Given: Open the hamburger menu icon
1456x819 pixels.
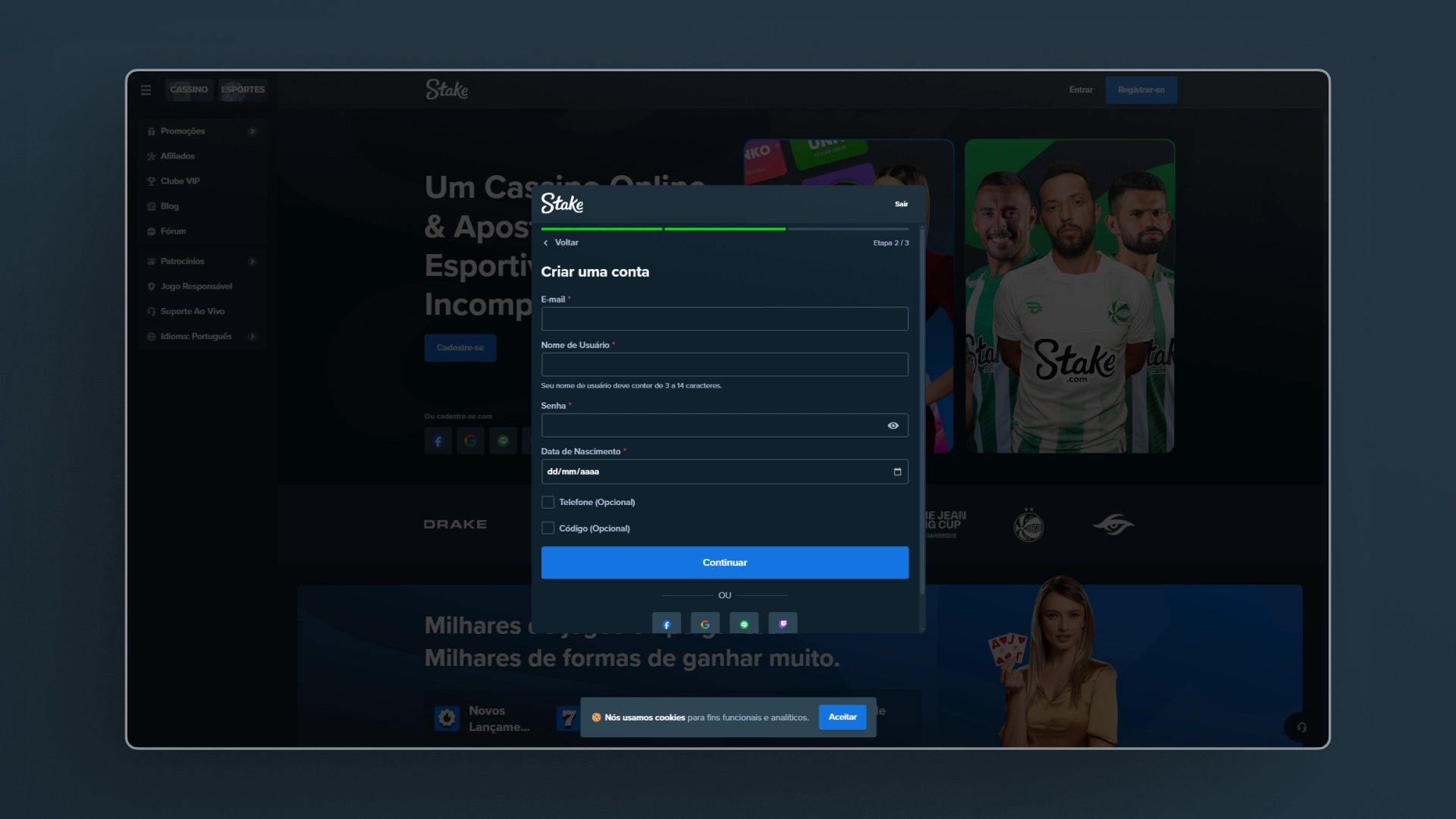Looking at the screenshot, I should point(146,89).
